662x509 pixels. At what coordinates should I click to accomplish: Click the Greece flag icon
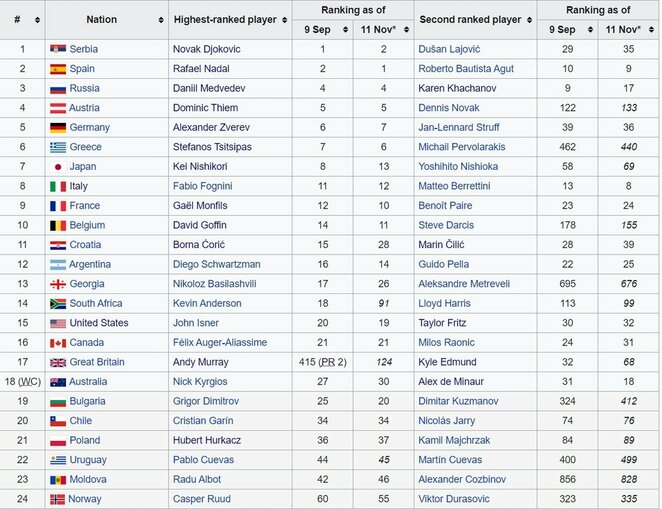click(x=58, y=147)
